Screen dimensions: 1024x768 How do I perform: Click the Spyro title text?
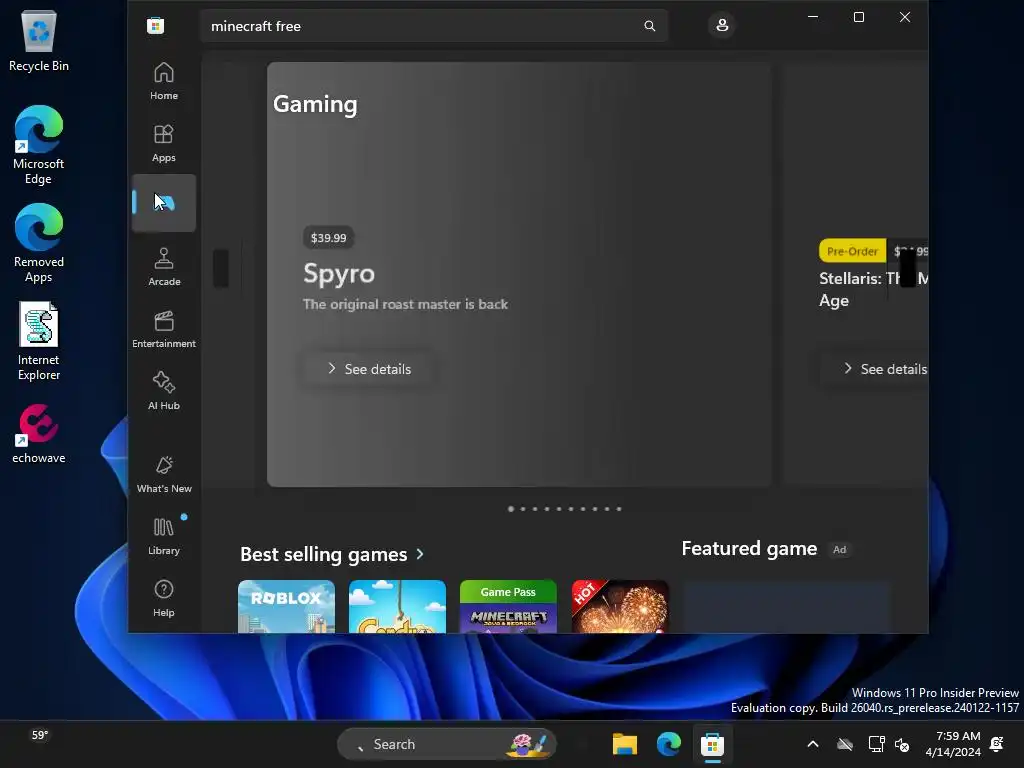click(339, 273)
